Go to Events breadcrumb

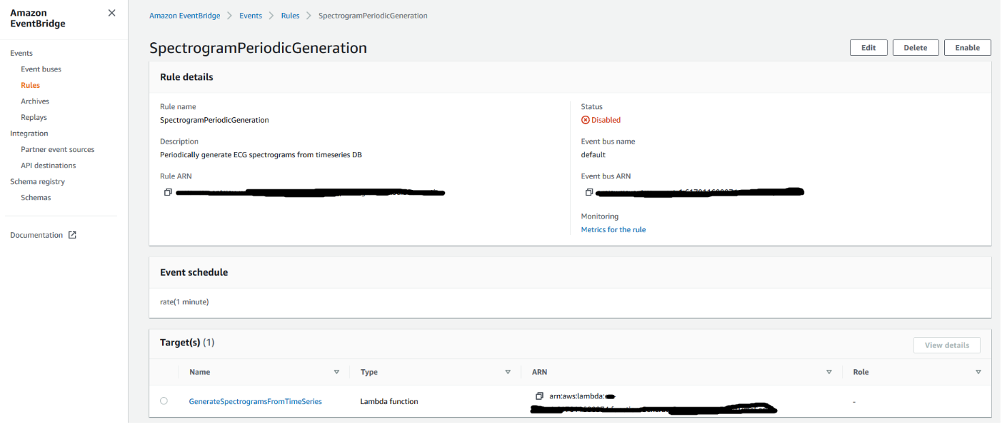click(x=250, y=15)
